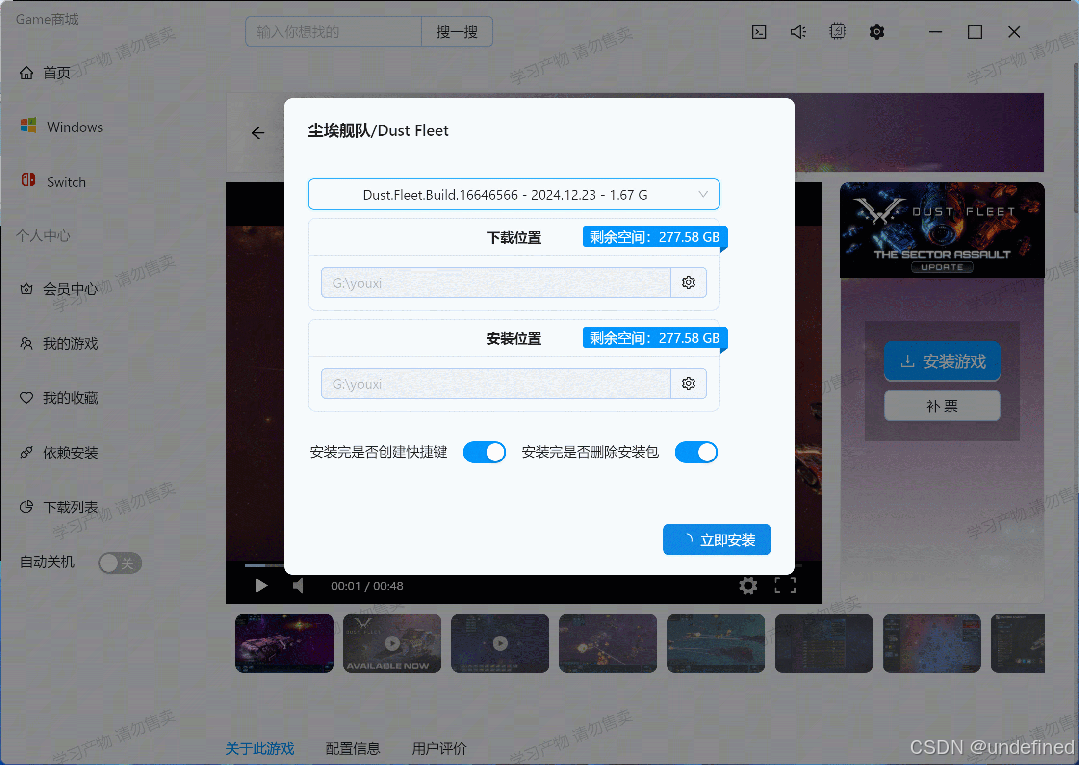This screenshot has width=1079, height=765.
Task: Expand the Dust.Fleet.Build version dropdown
Action: pyautogui.click(x=513, y=195)
